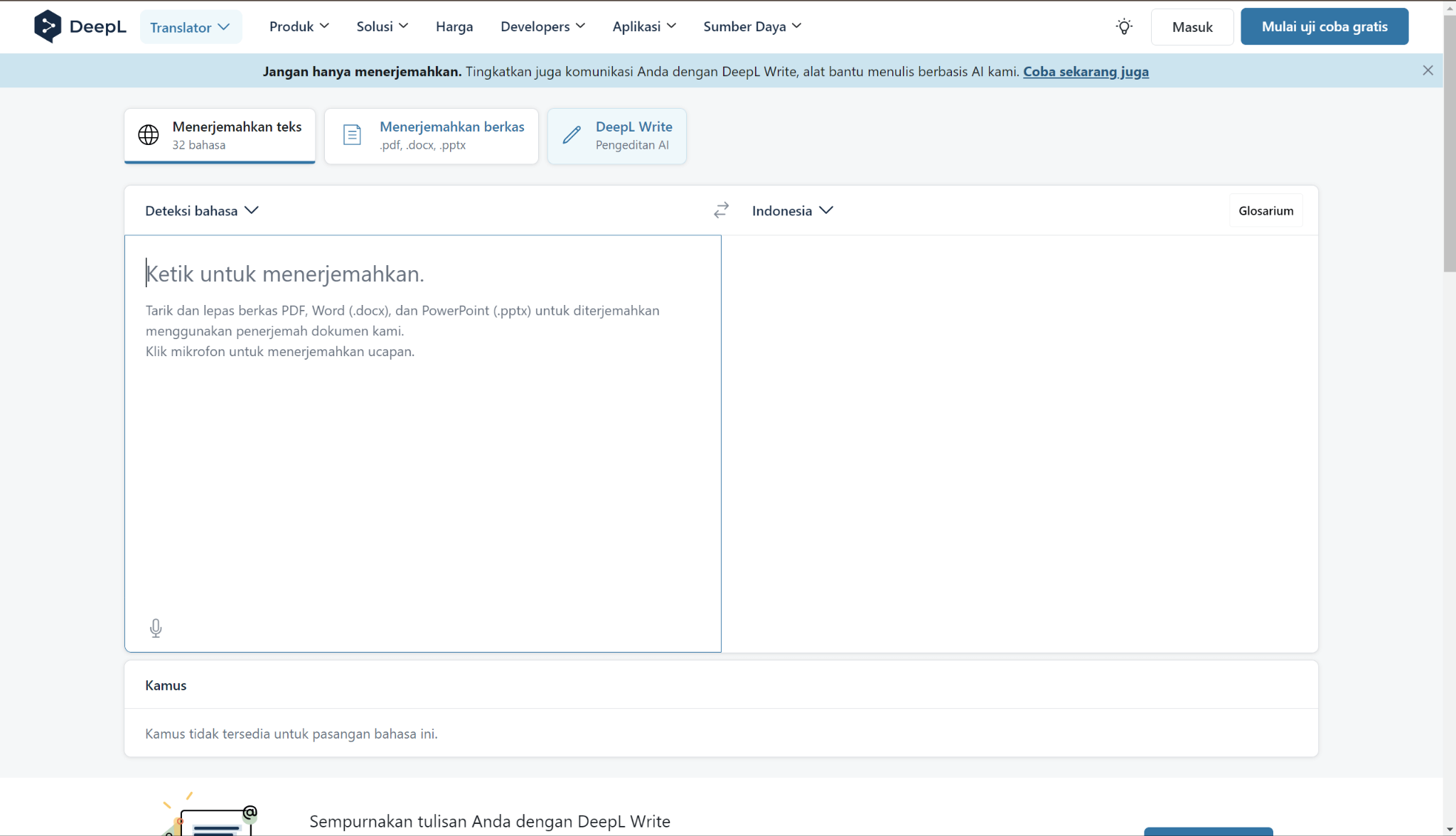Click the Masuk login button

point(1192,27)
